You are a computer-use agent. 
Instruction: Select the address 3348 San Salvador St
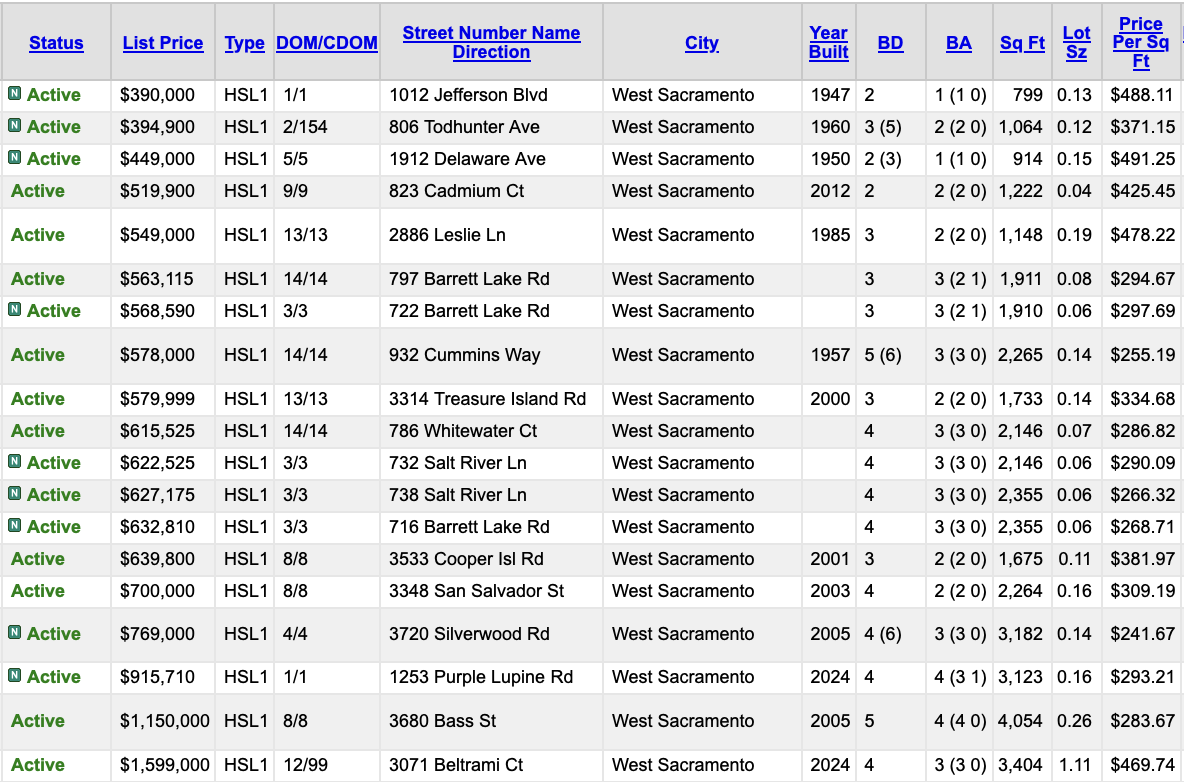point(476,591)
